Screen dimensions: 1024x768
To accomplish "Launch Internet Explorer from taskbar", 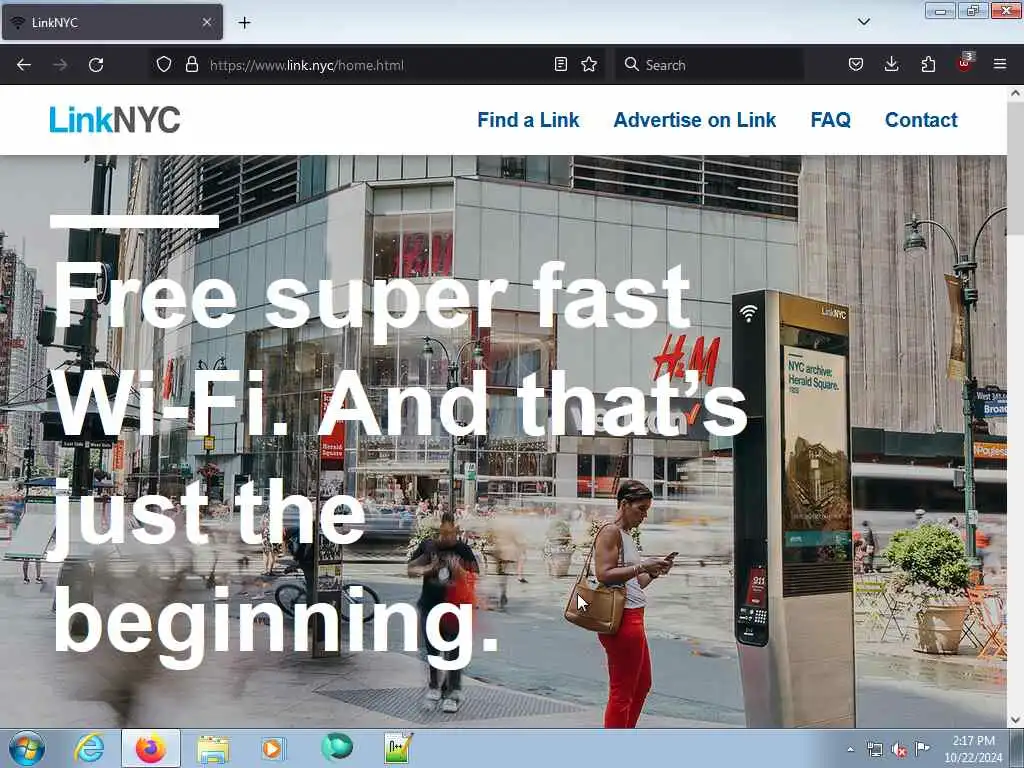I will point(89,748).
